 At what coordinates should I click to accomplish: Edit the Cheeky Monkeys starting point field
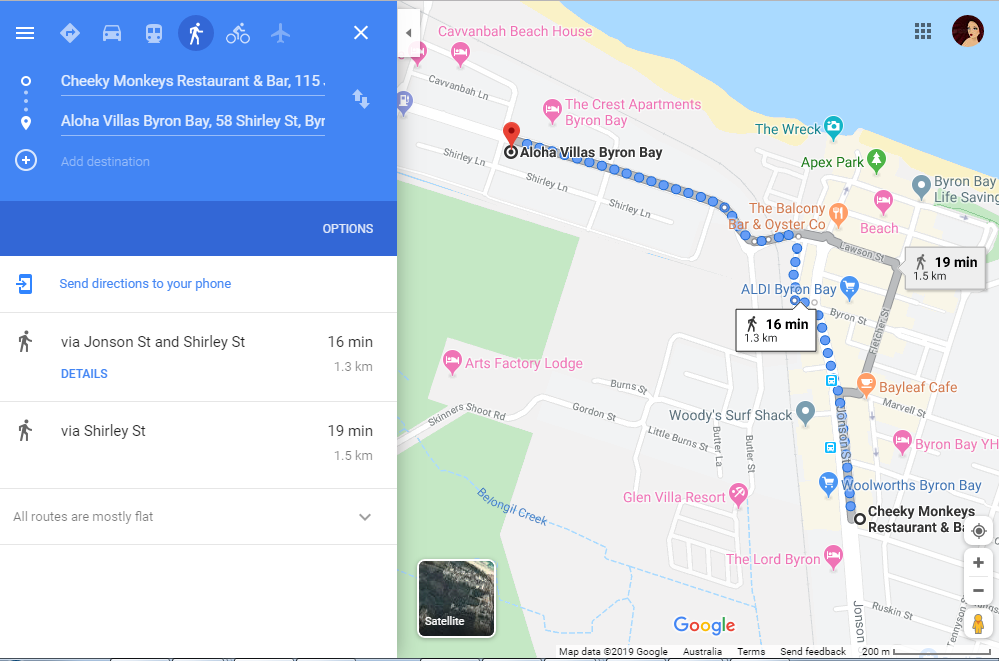(192, 82)
